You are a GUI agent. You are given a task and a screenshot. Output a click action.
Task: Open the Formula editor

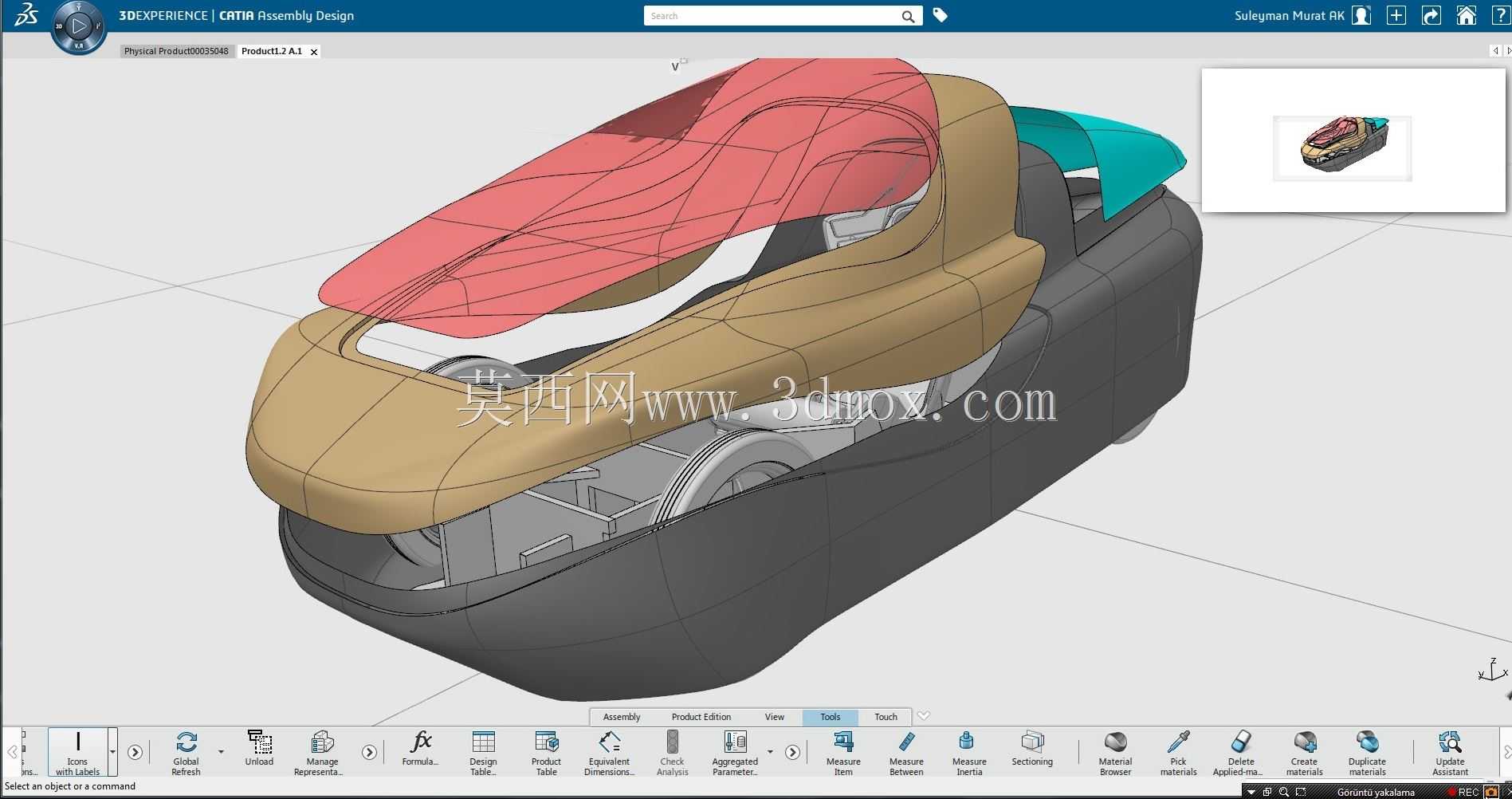coord(420,748)
